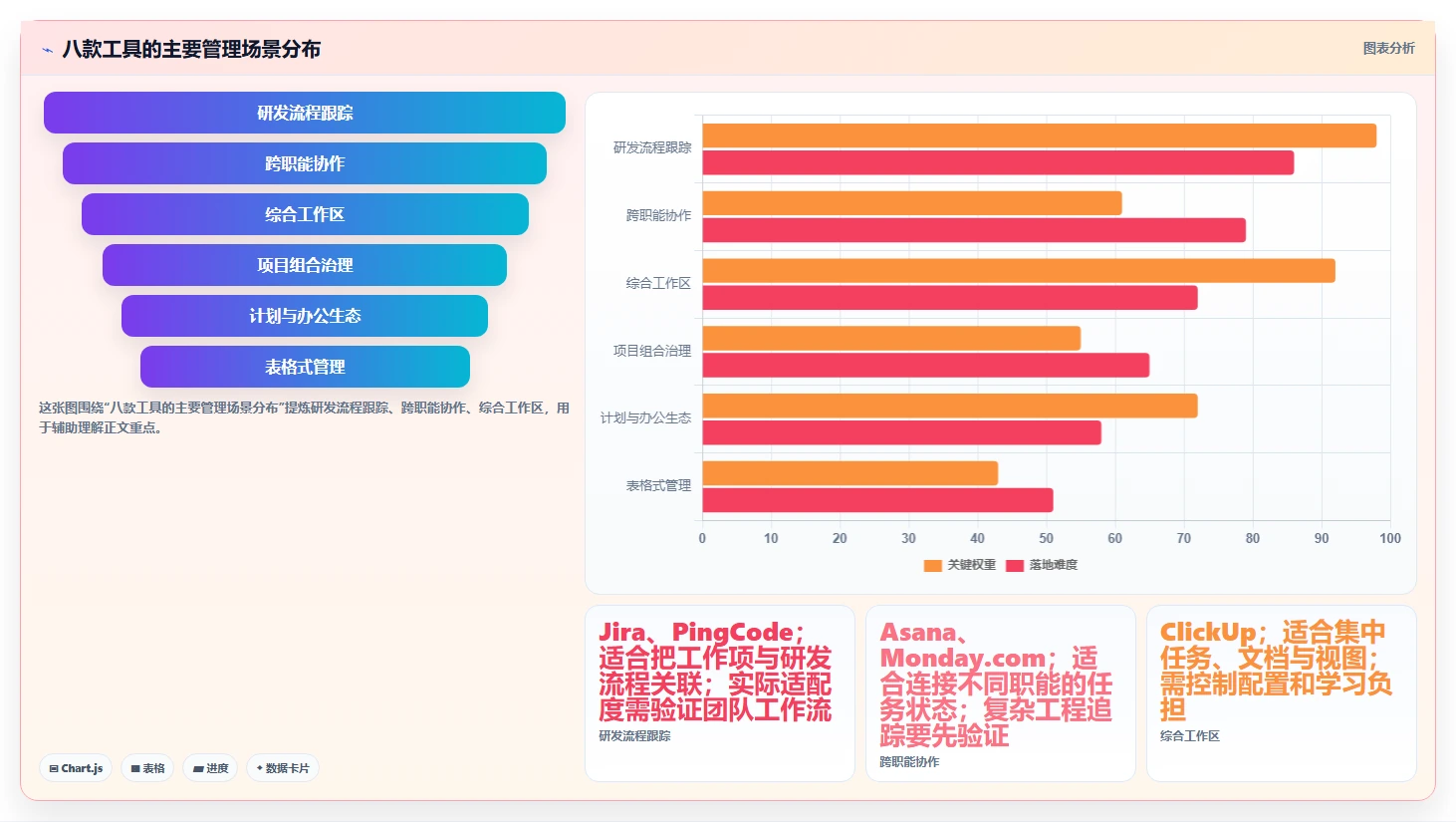Click 跨职能协作 caption under Asana card
Screen dimensions: 1456x822
(x=909, y=762)
